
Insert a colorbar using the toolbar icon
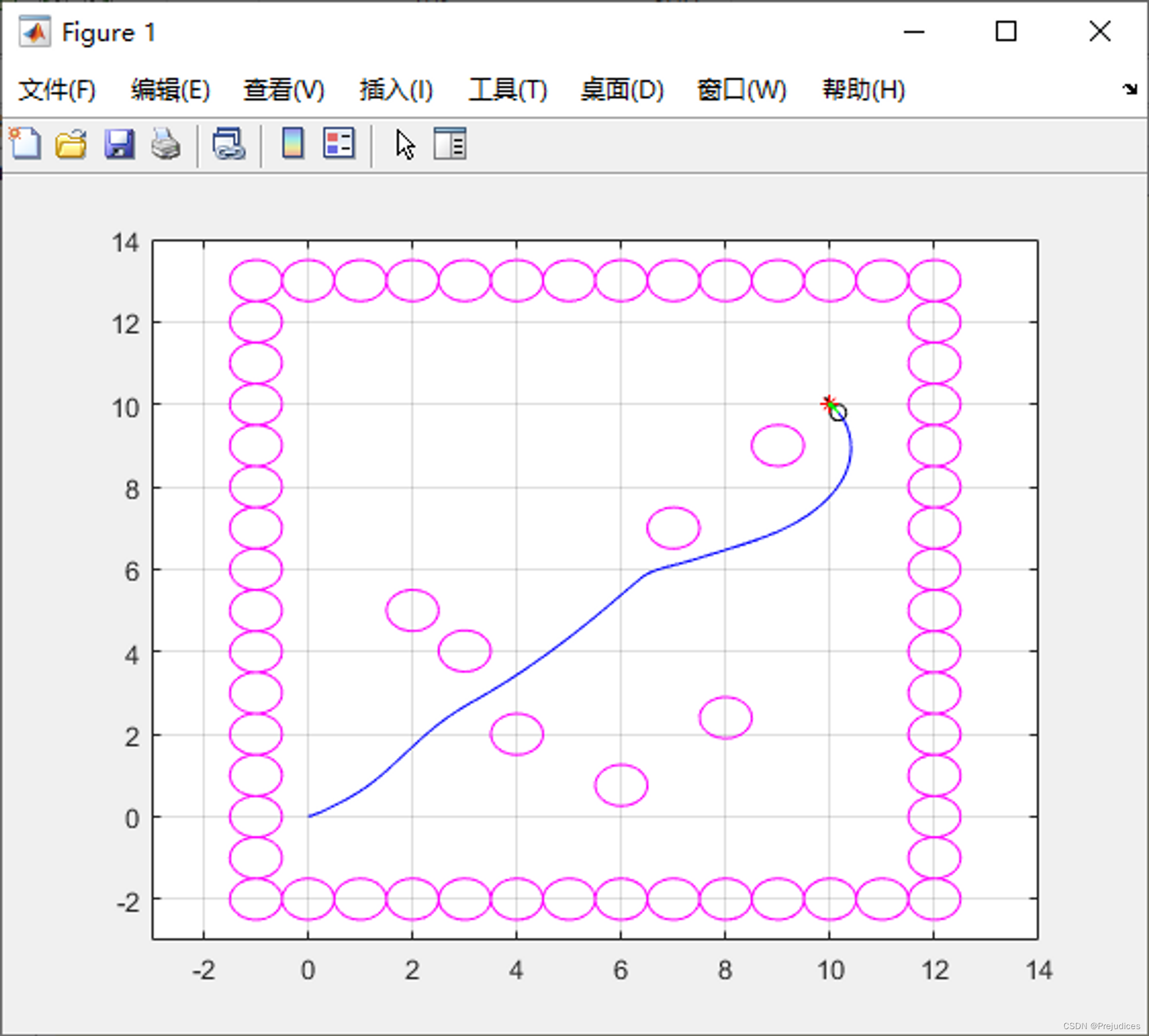(293, 144)
